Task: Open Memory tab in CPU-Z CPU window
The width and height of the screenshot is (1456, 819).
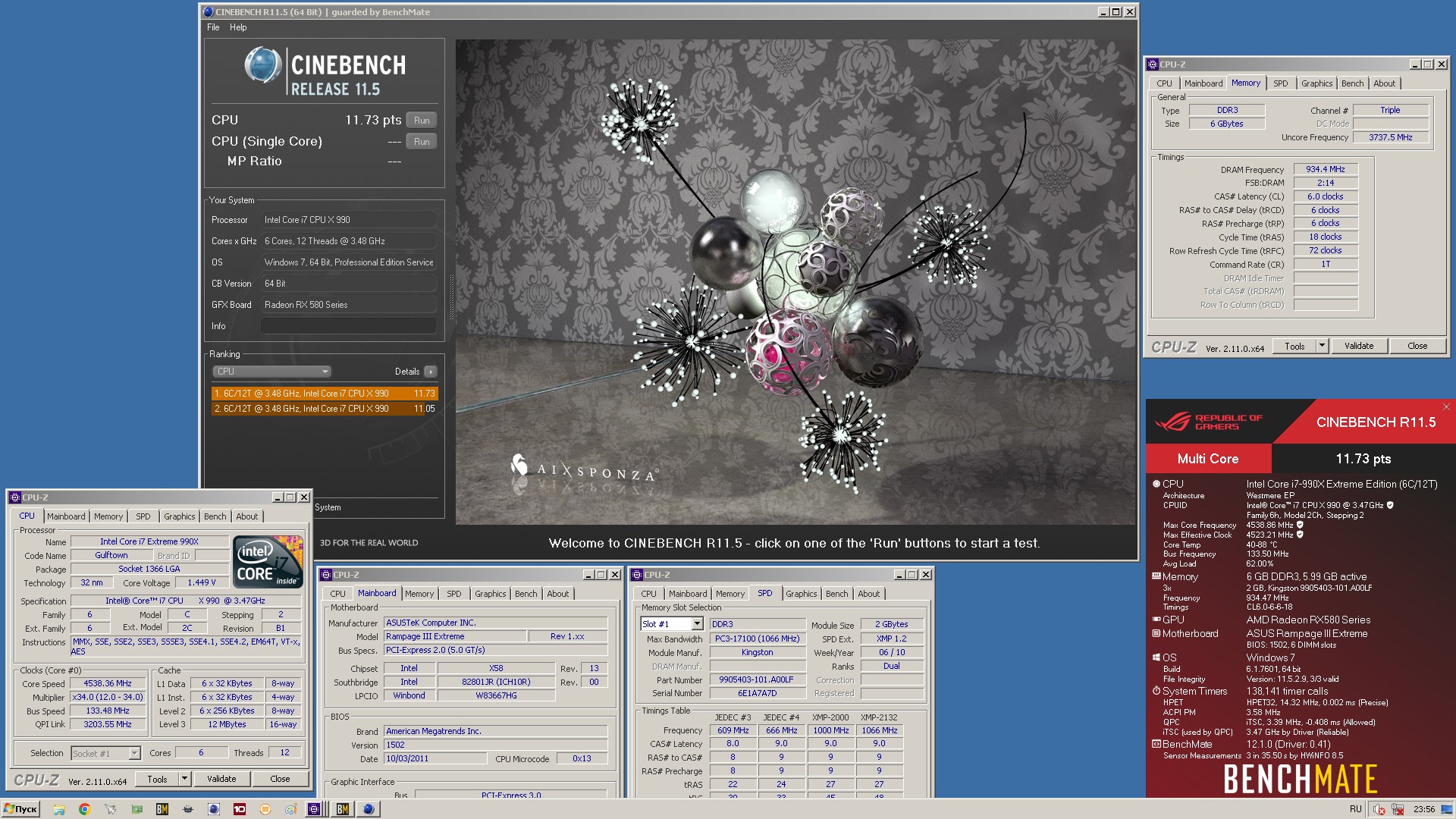Action: click(x=108, y=516)
